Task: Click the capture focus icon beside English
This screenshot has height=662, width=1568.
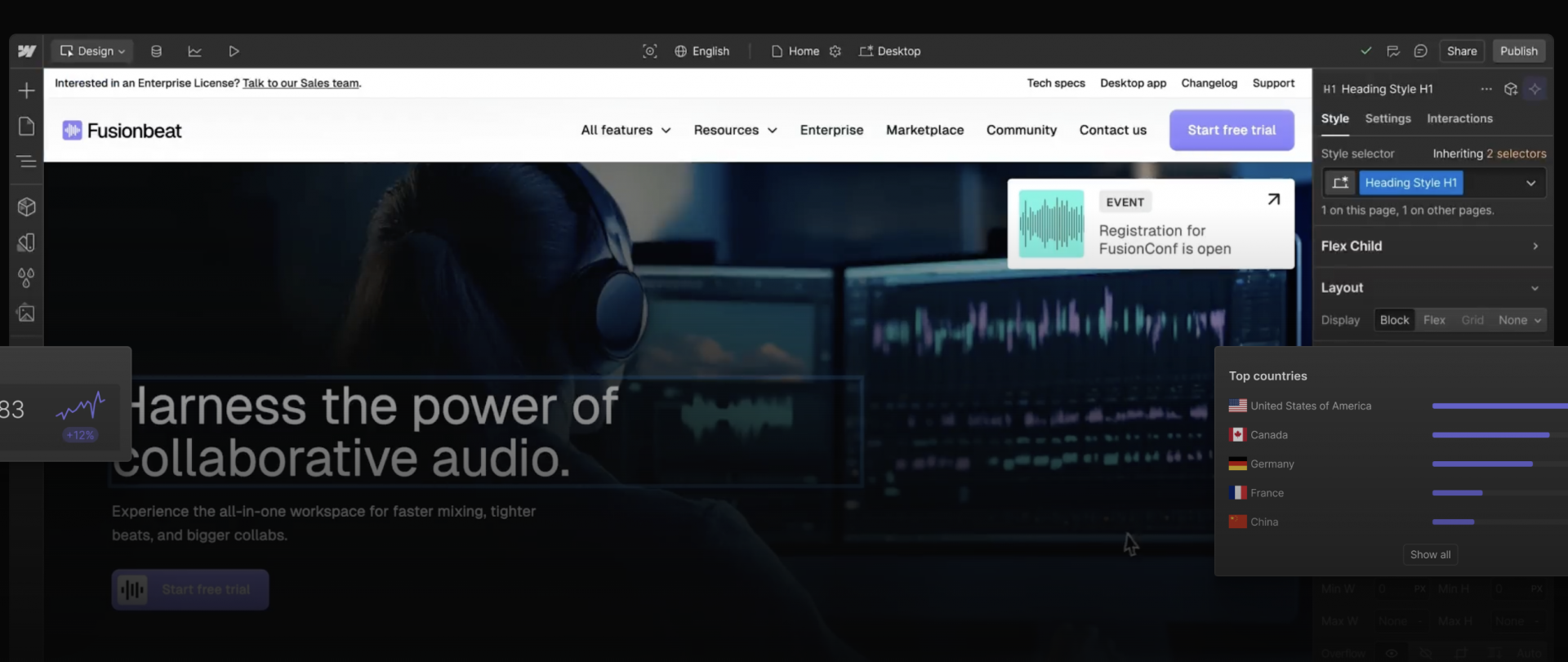Action: point(649,51)
